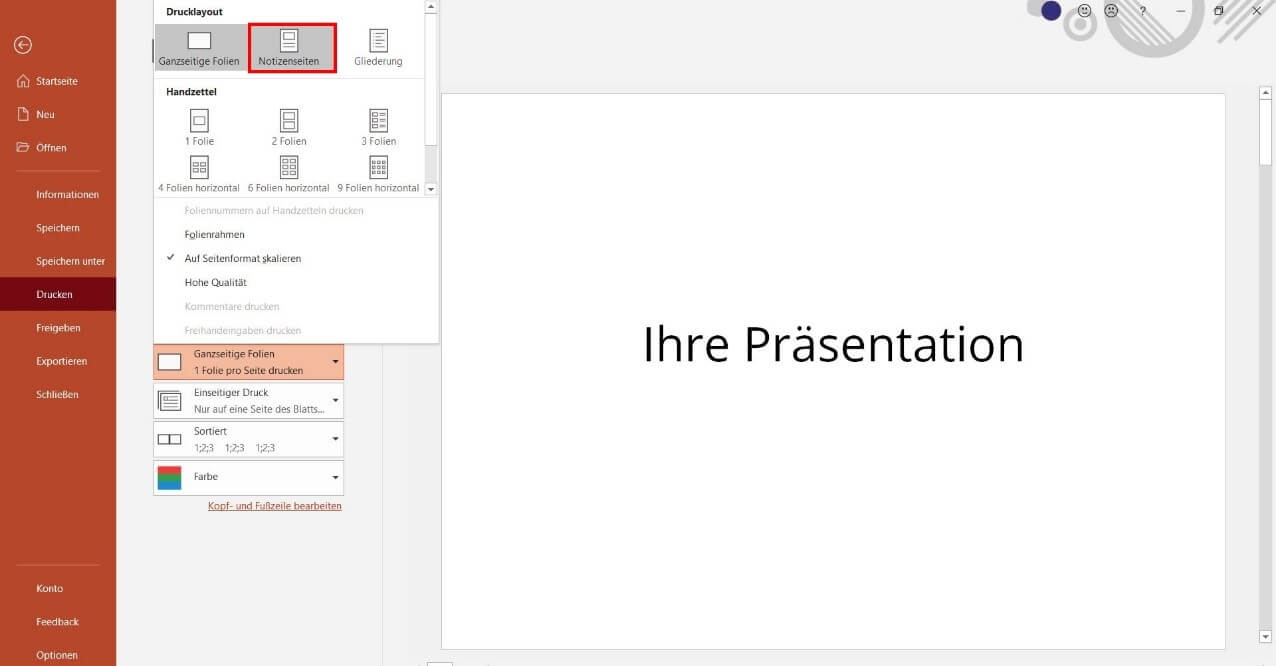
Task: Click the slide preview thumbnail
Action: [833, 371]
